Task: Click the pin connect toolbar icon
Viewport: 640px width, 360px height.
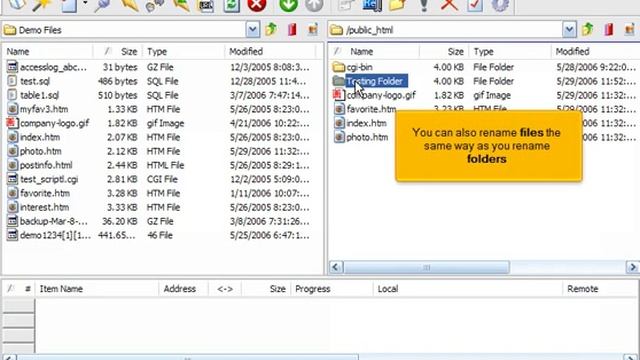Action: pyautogui.click(x=102, y=5)
